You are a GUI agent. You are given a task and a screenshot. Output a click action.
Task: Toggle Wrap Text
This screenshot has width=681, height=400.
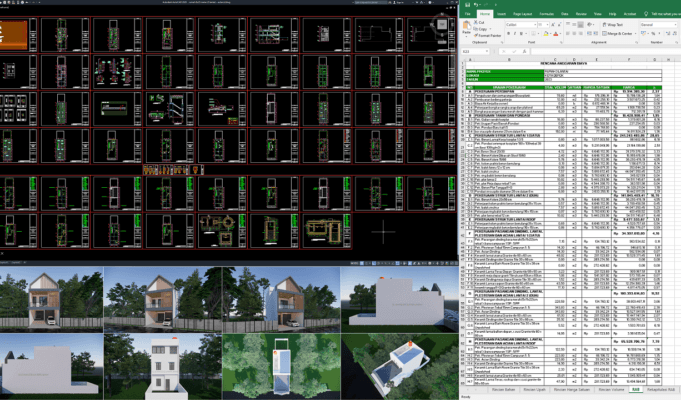coord(613,25)
